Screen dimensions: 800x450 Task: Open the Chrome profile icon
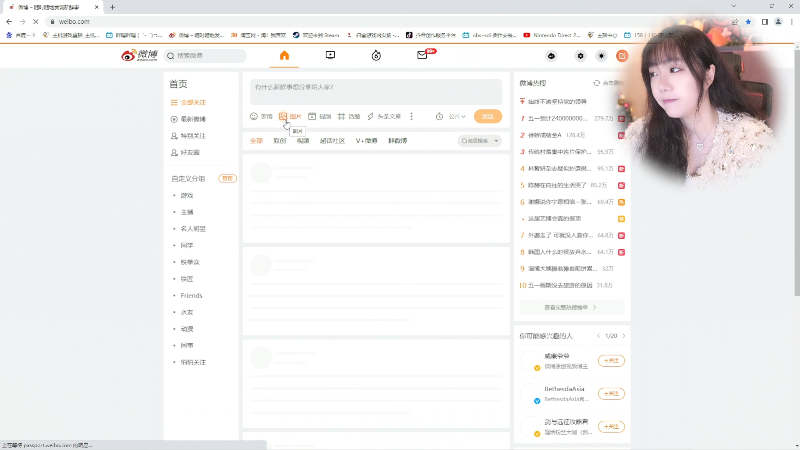coord(778,21)
